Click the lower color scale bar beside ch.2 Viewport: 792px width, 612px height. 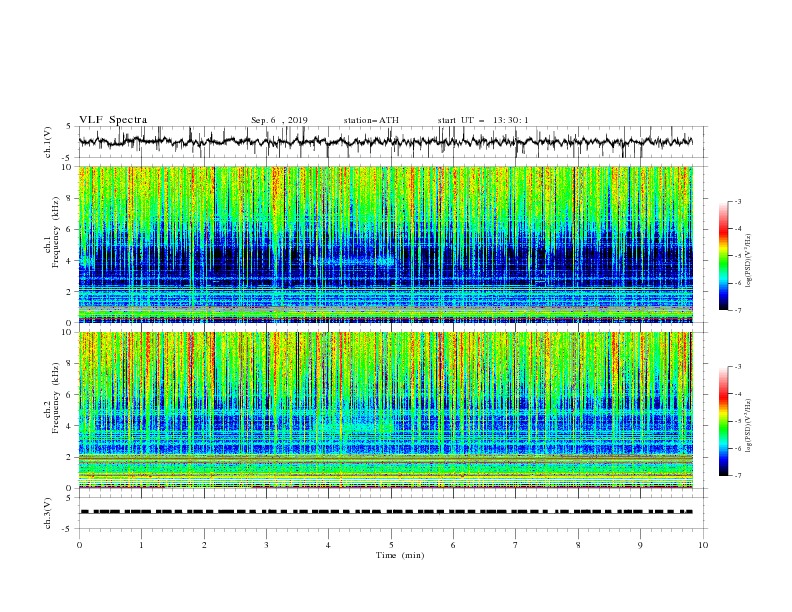(x=724, y=421)
